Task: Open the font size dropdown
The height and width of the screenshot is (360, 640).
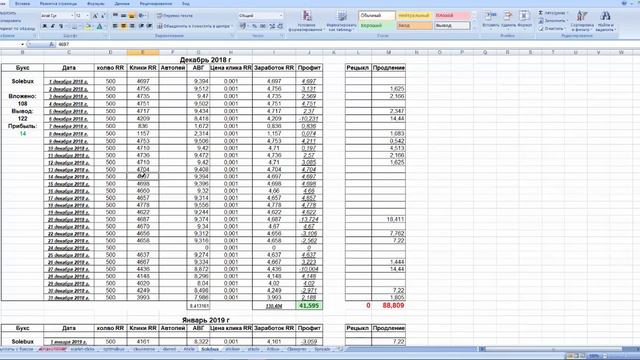Action: point(87,16)
